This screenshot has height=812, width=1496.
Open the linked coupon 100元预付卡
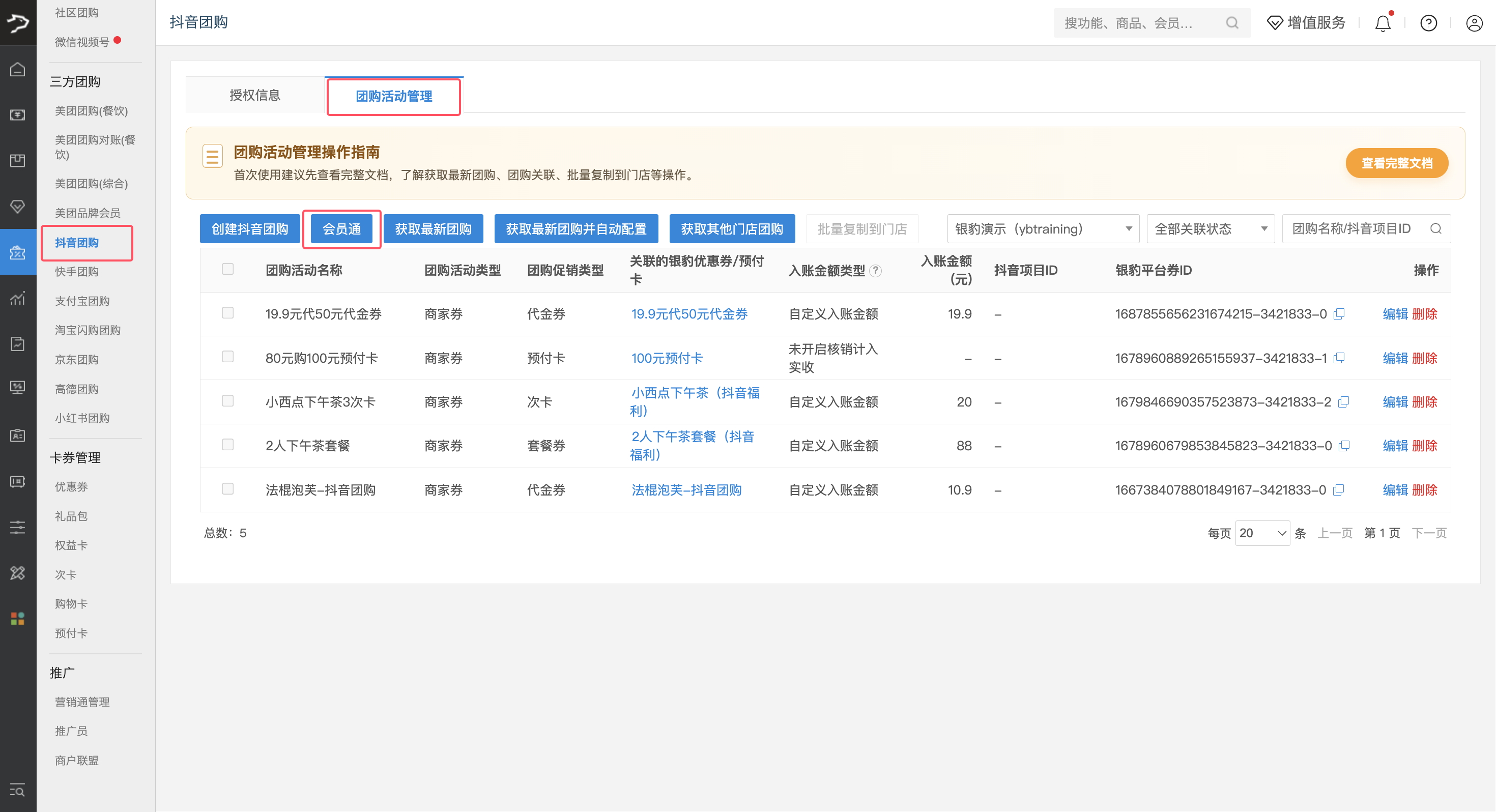[667, 358]
